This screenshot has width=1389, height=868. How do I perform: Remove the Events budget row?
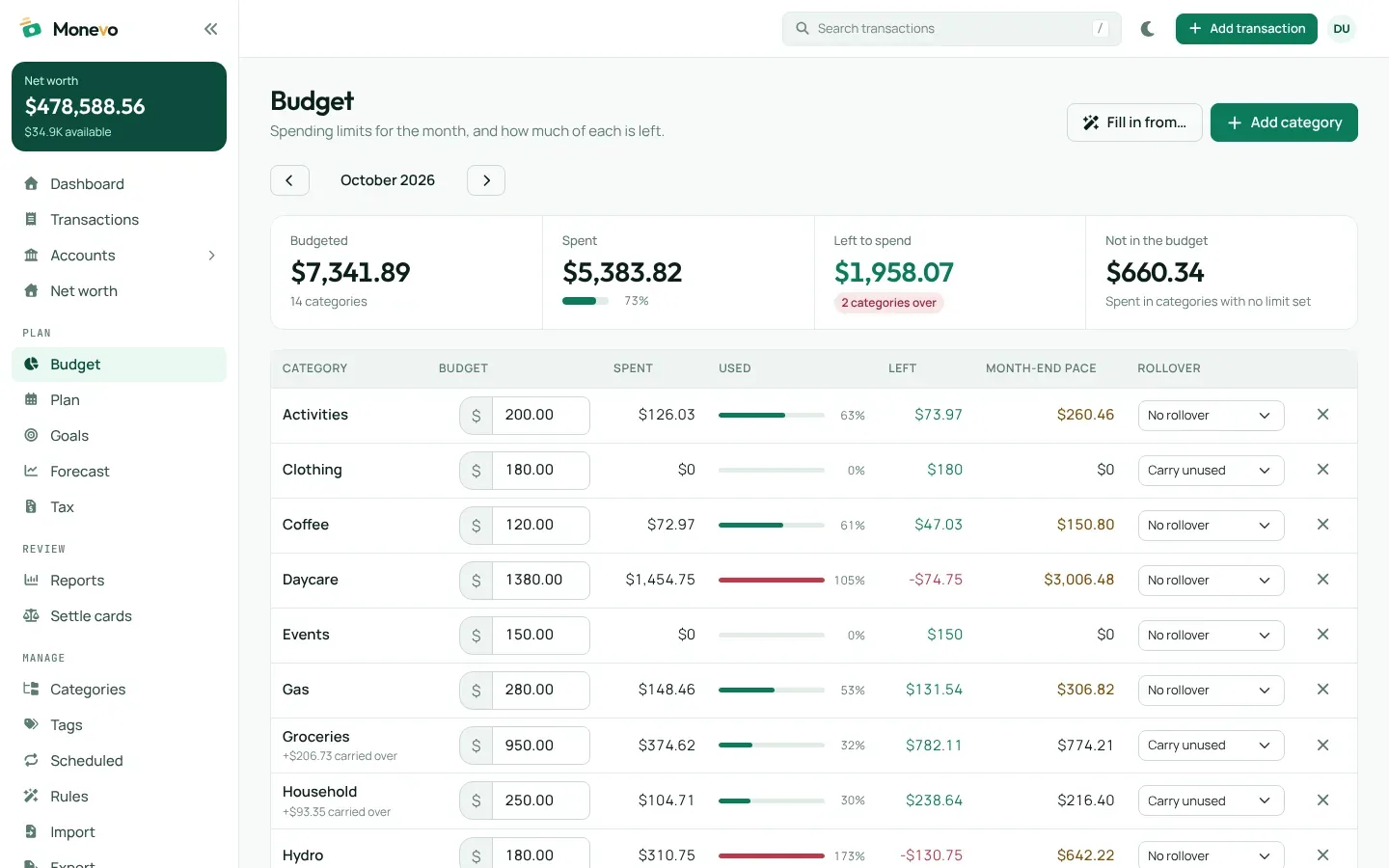click(1322, 635)
